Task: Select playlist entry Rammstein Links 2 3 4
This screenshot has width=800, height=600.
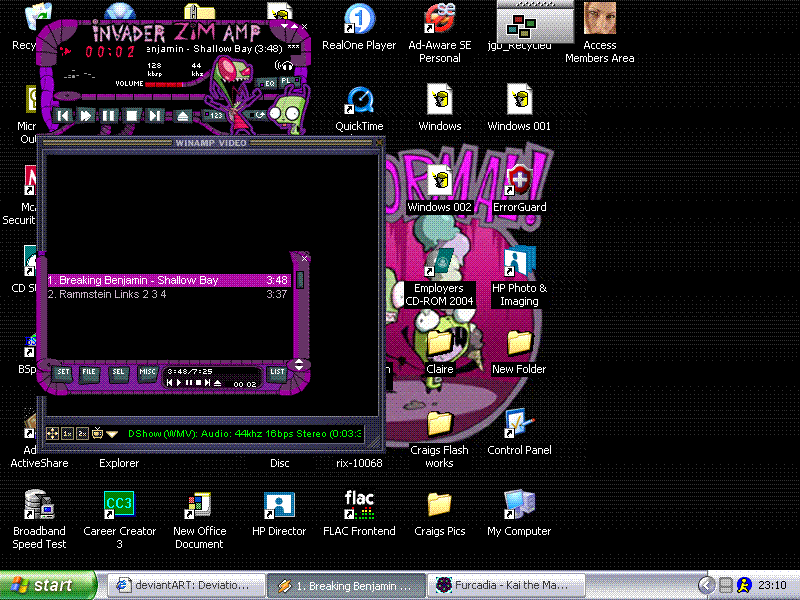Action: pos(168,294)
